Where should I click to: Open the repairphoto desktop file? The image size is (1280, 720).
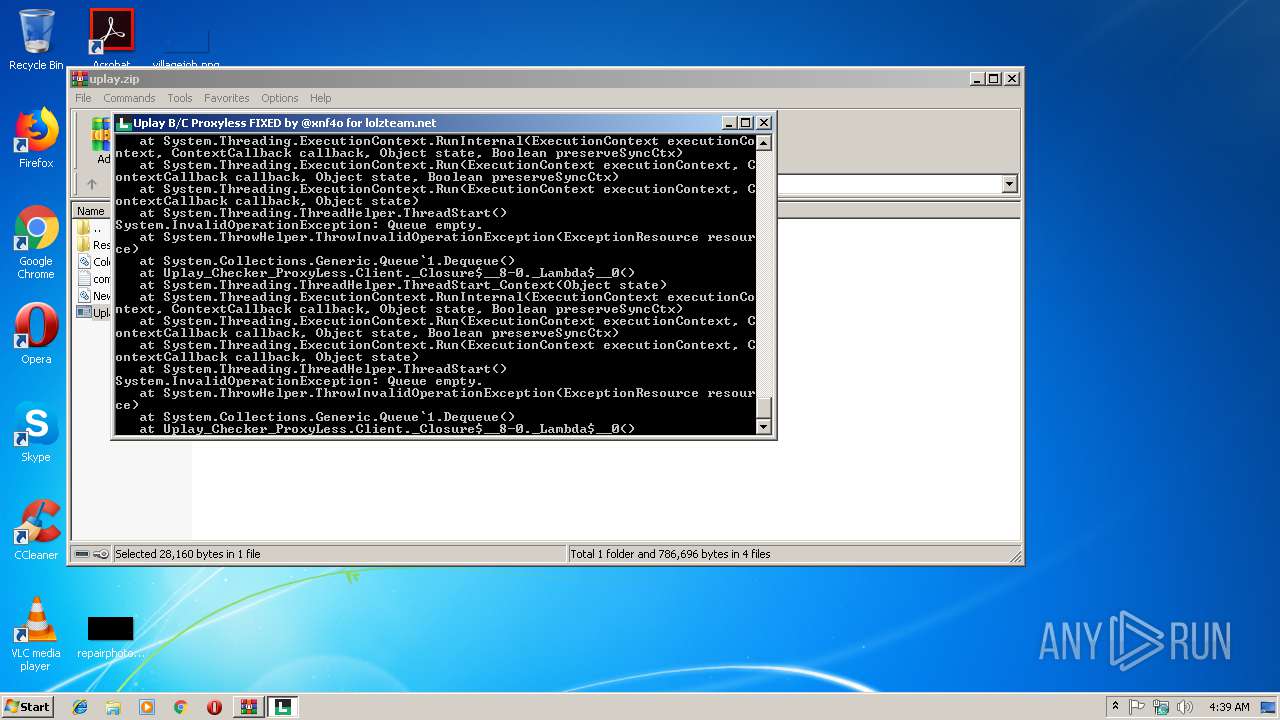pos(110,637)
